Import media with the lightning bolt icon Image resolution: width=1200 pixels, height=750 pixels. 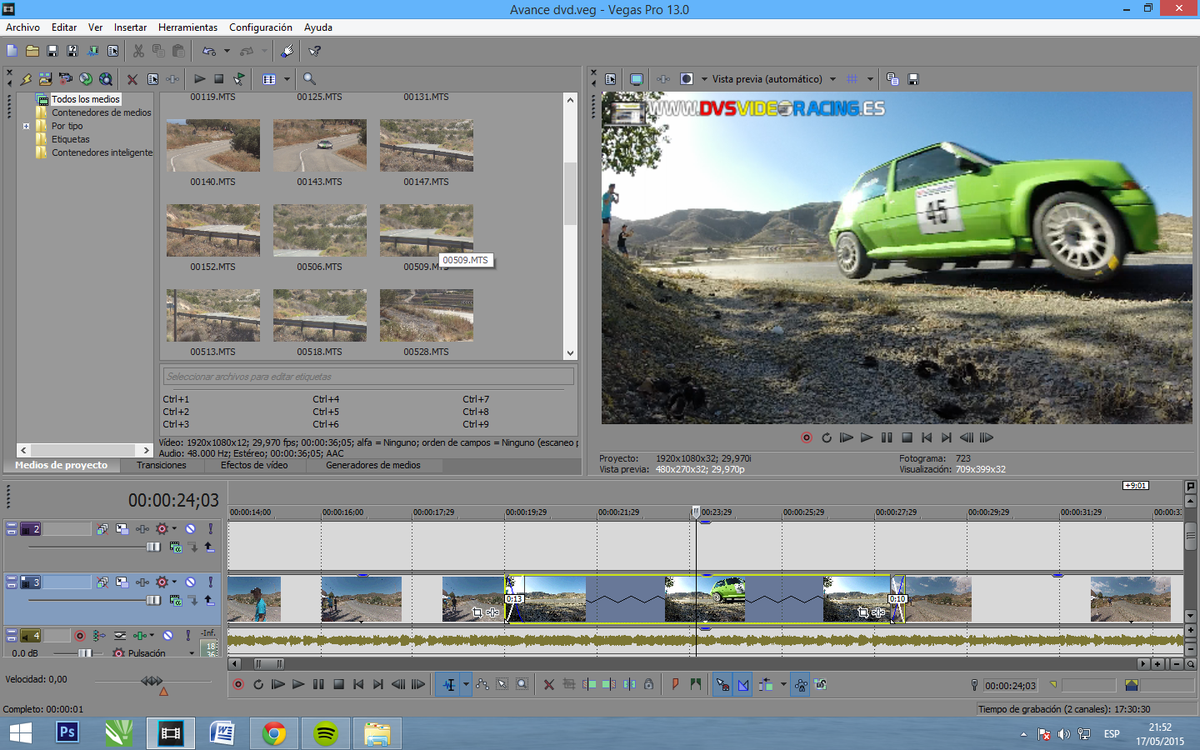(x=27, y=78)
